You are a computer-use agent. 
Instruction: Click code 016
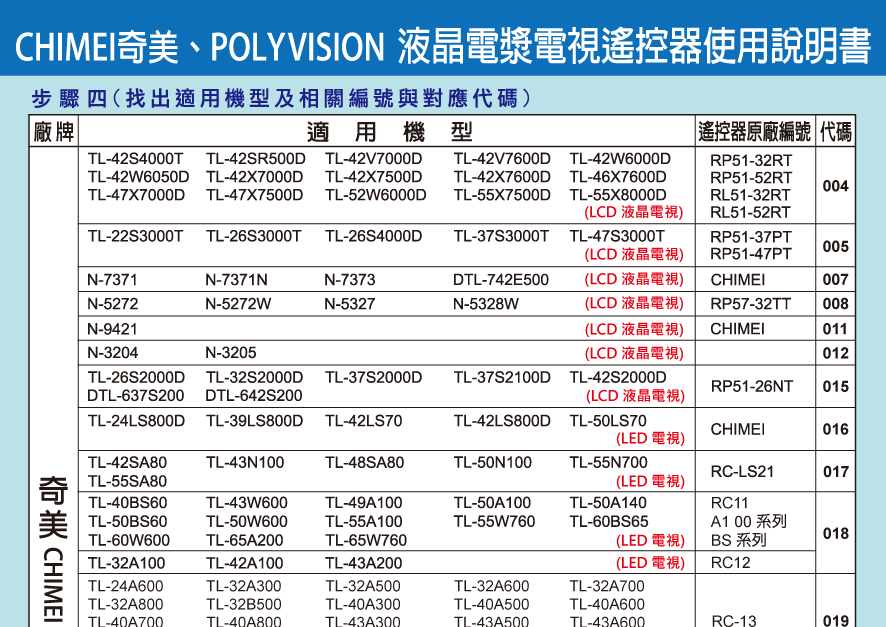point(835,429)
